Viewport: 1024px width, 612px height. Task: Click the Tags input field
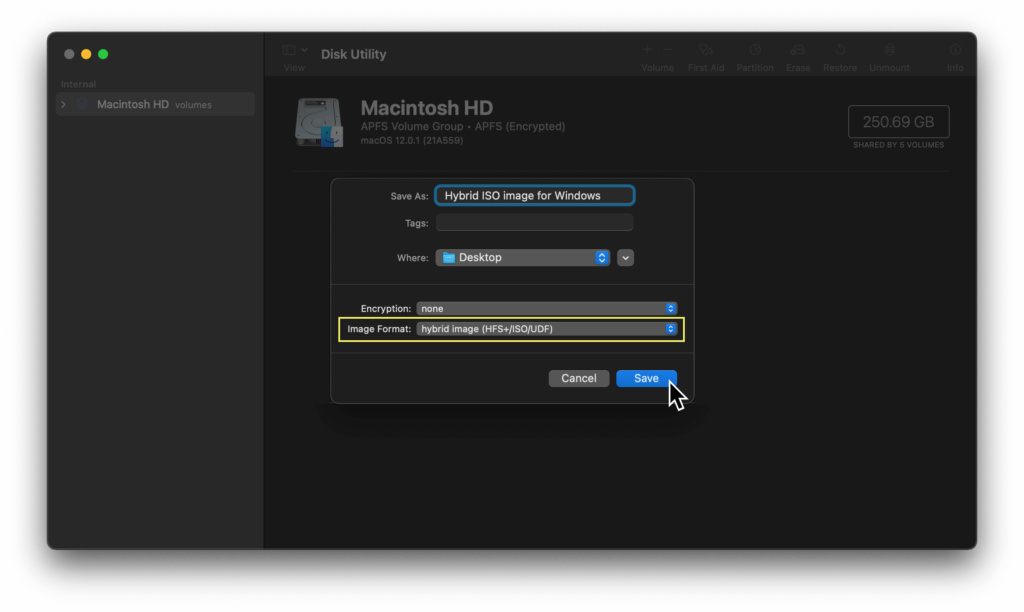pos(535,223)
